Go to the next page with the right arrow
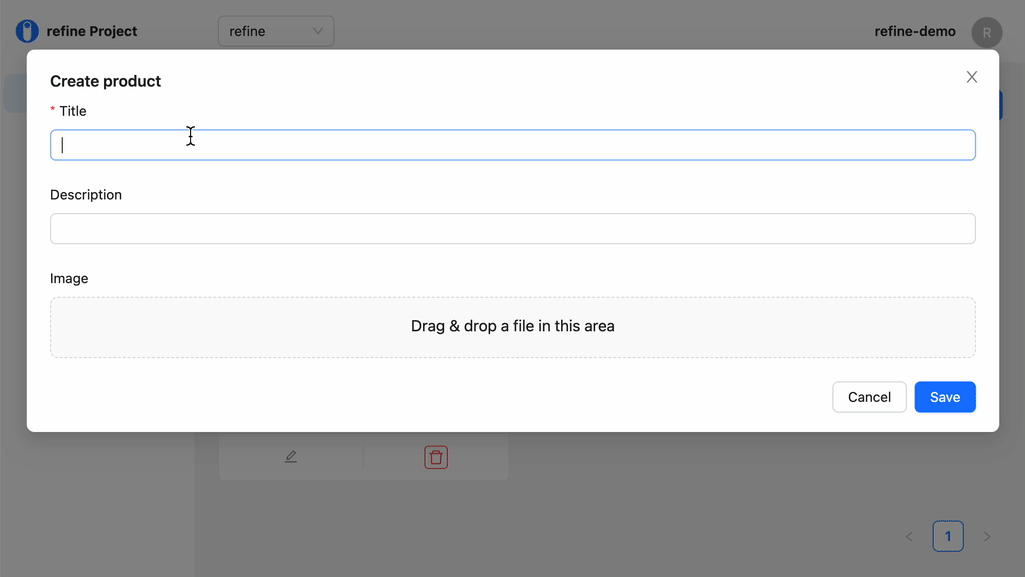Screen dimensions: 1025x577 pyautogui.click(x=986, y=536)
